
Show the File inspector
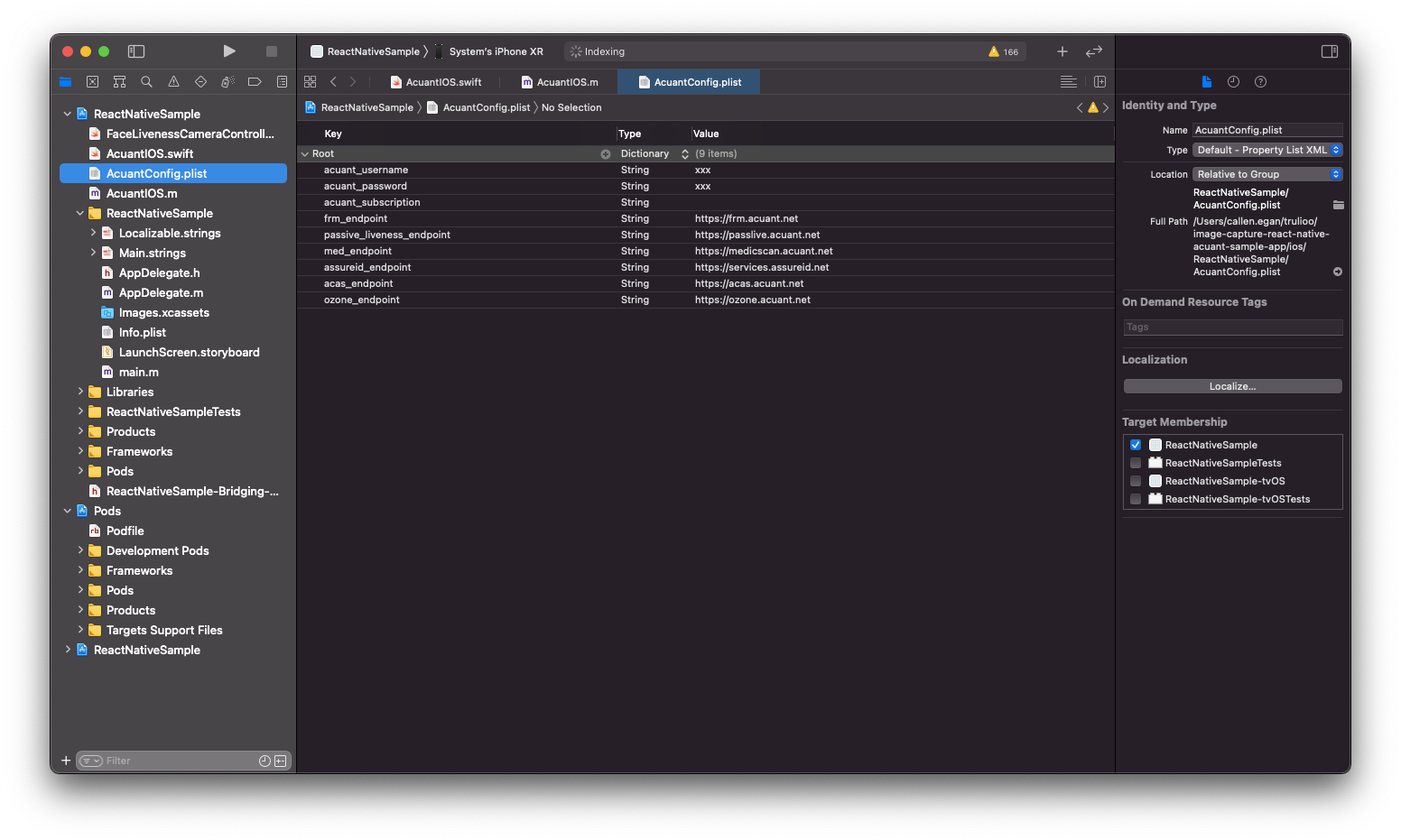click(x=1207, y=82)
